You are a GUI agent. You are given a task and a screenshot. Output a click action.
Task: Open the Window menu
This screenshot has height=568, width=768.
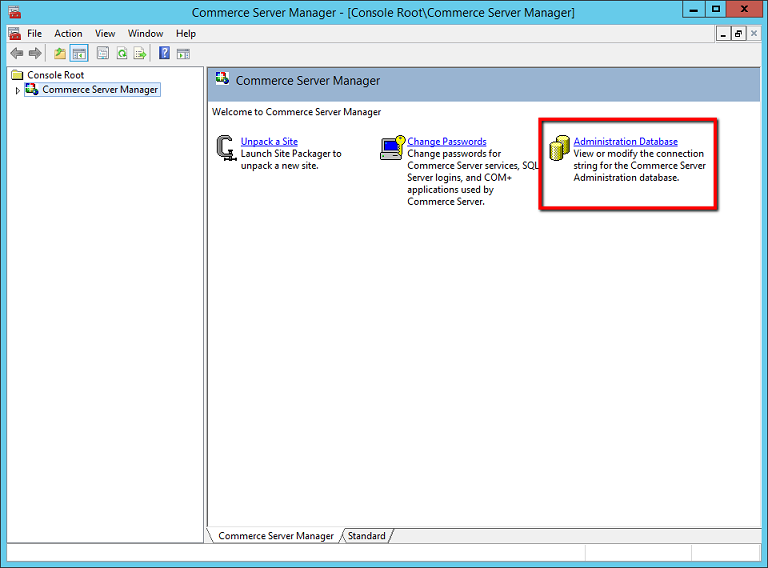coord(145,33)
